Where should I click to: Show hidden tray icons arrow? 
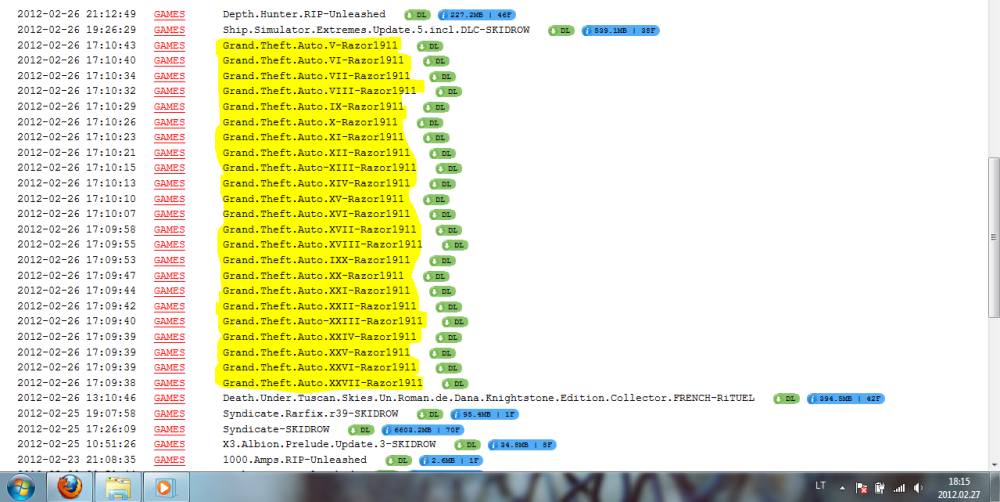[842, 488]
